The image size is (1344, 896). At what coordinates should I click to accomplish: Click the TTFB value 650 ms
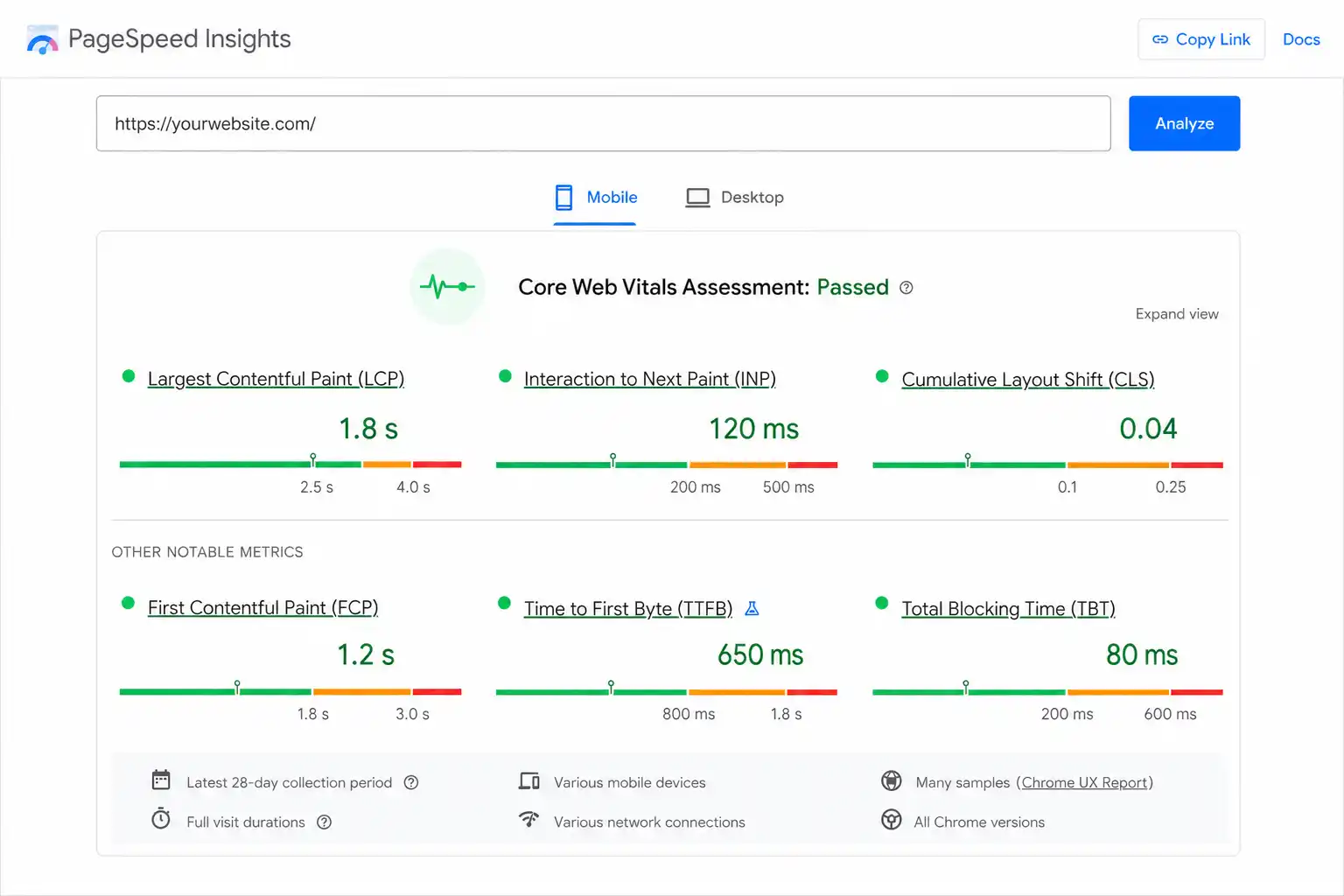(x=760, y=654)
